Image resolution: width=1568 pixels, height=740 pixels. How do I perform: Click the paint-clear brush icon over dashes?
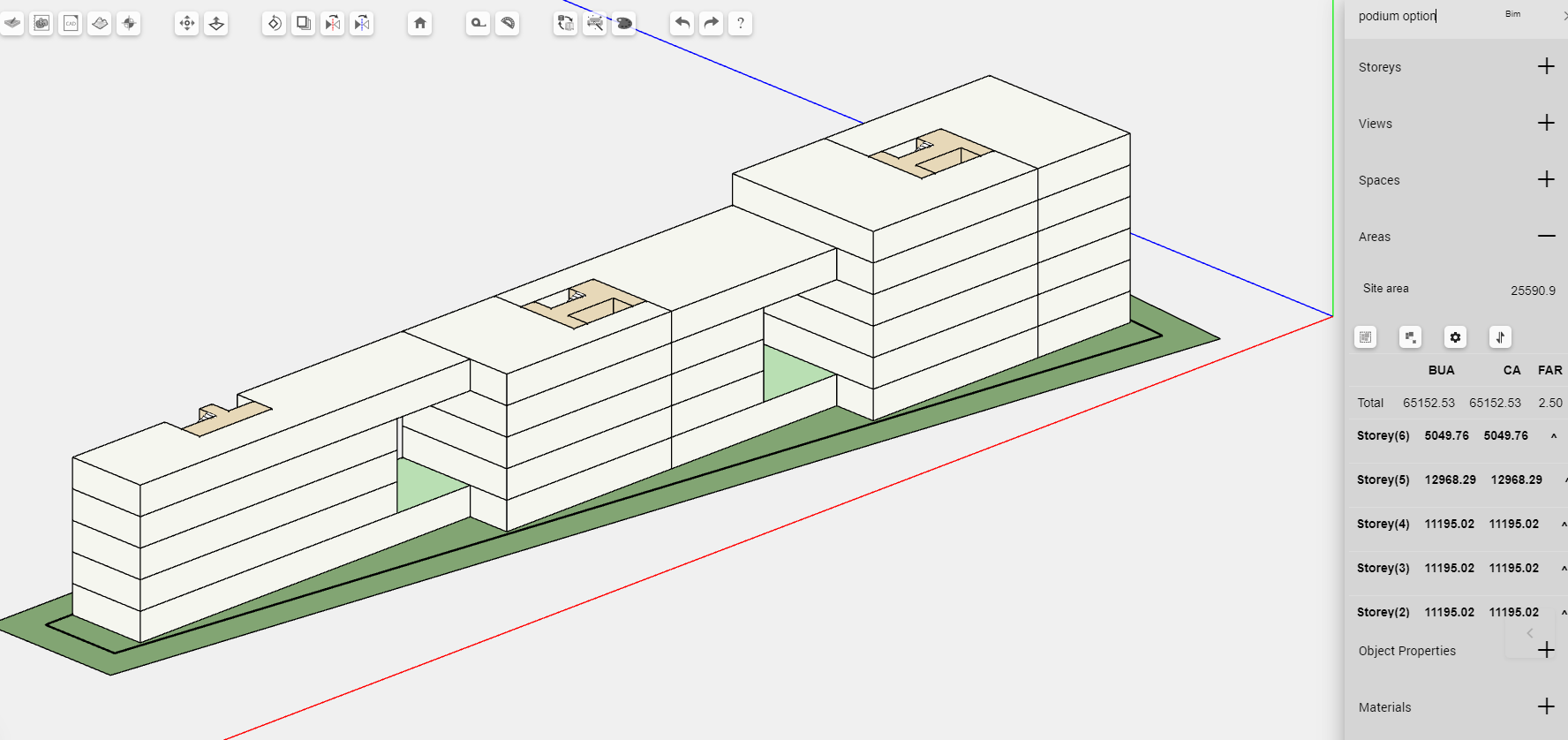pyautogui.click(x=595, y=23)
